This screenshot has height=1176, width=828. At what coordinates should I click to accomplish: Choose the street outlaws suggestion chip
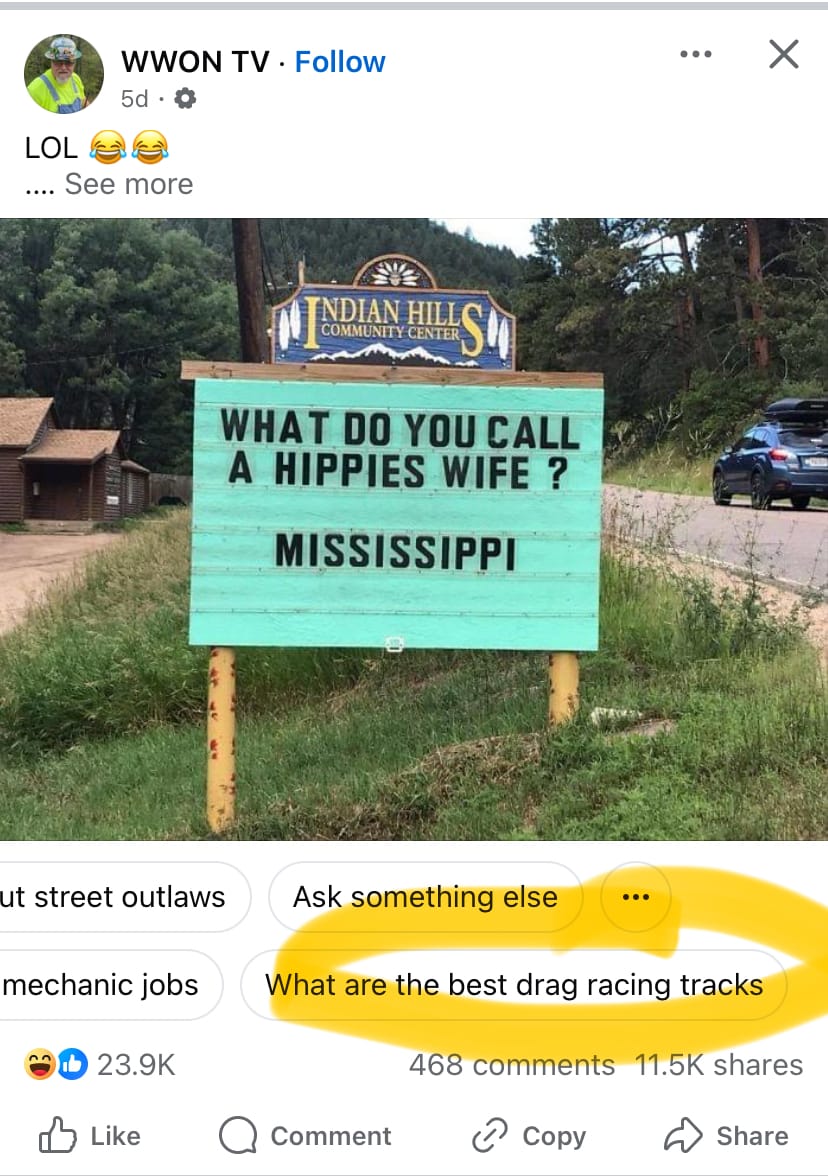124,897
